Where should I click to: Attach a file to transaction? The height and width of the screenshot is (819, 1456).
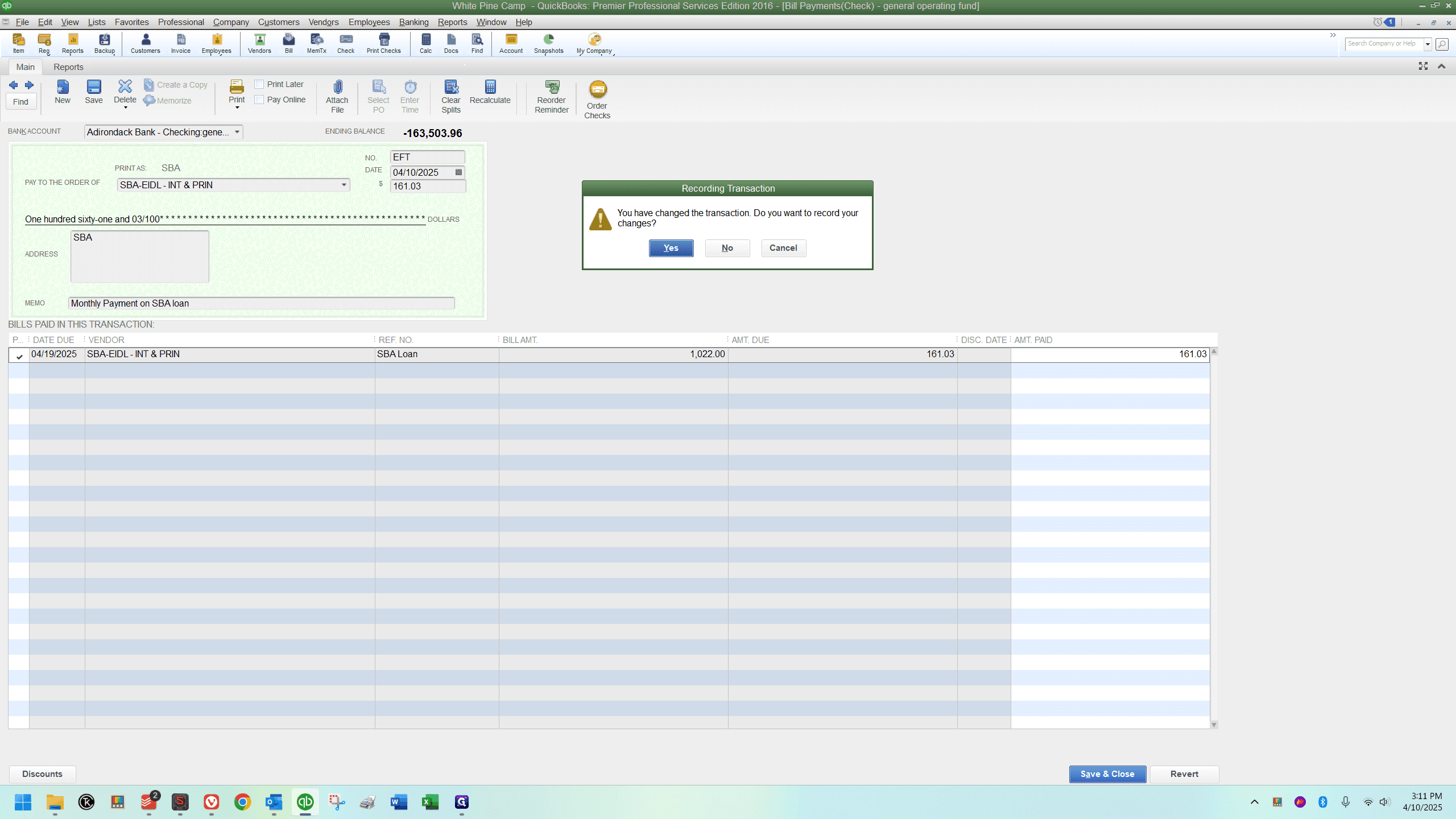pos(337,97)
